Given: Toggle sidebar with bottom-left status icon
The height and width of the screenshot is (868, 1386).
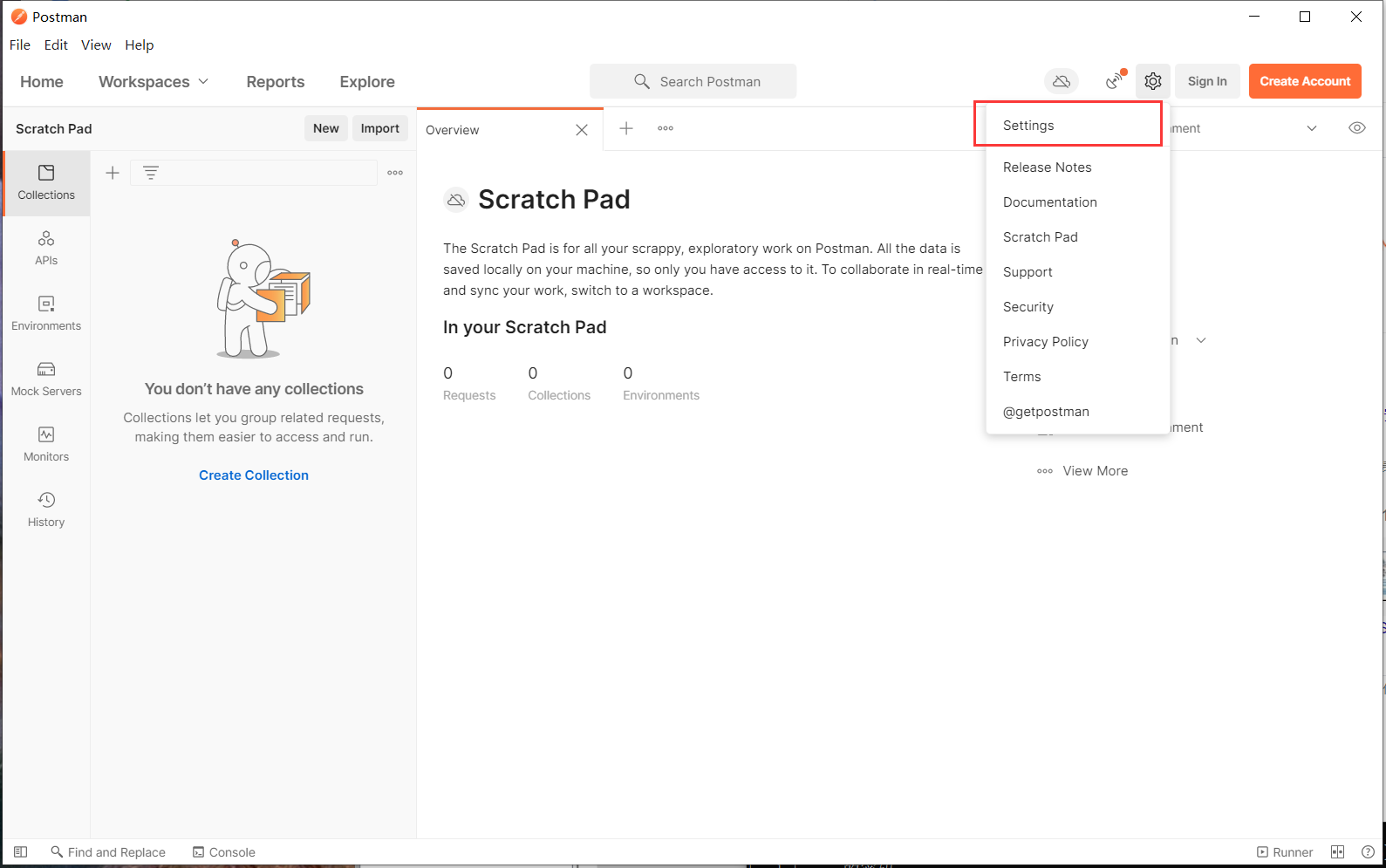Looking at the screenshot, I should point(21,852).
